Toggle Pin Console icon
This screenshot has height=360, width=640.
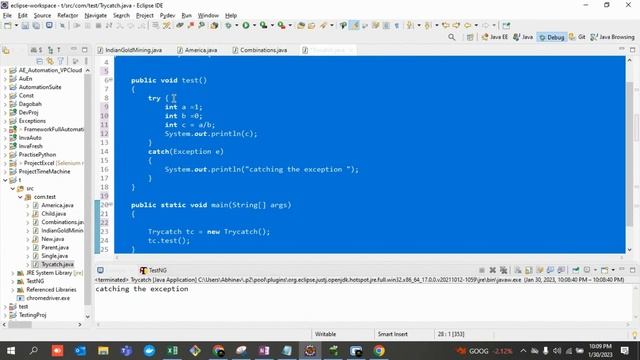tap(576, 270)
